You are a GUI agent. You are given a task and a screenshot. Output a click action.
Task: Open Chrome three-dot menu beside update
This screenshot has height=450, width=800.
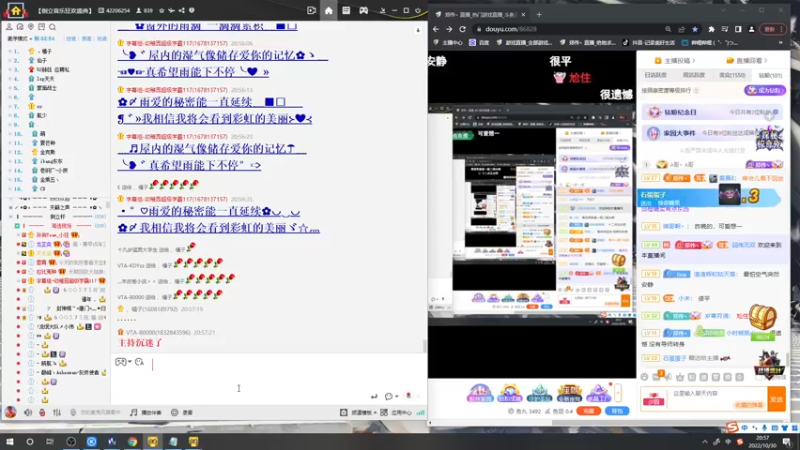tap(782, 29)
